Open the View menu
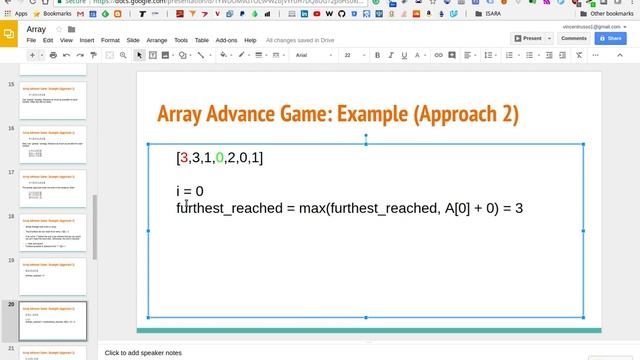The width and height of the screenshot is (640, 360). (x=66, y=40)
